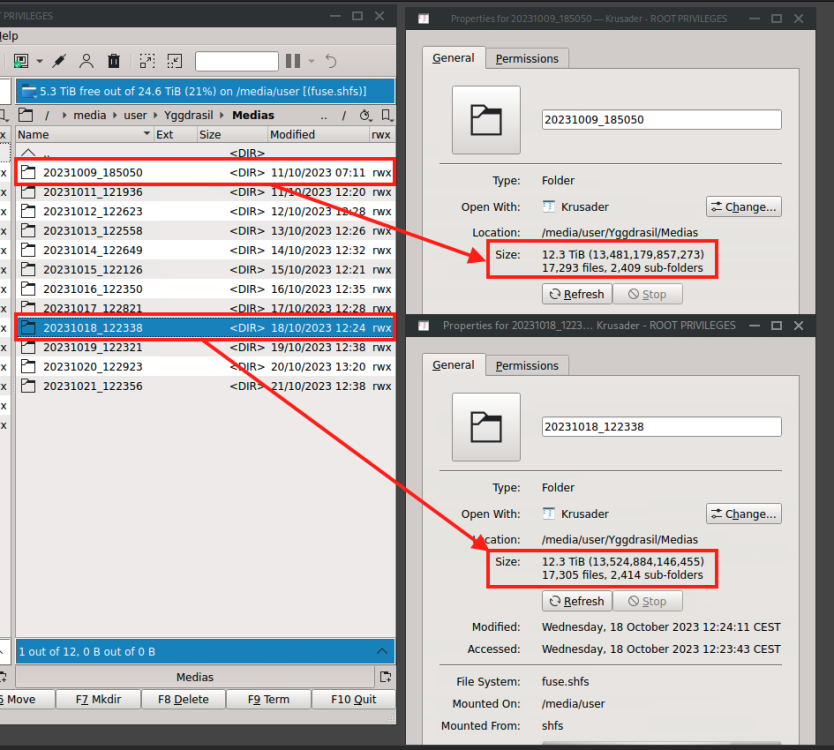Viewport: 834px width, 750px height.
Task: Click the 'Medias' panel tab at bottom
Action: coord(195,677)
